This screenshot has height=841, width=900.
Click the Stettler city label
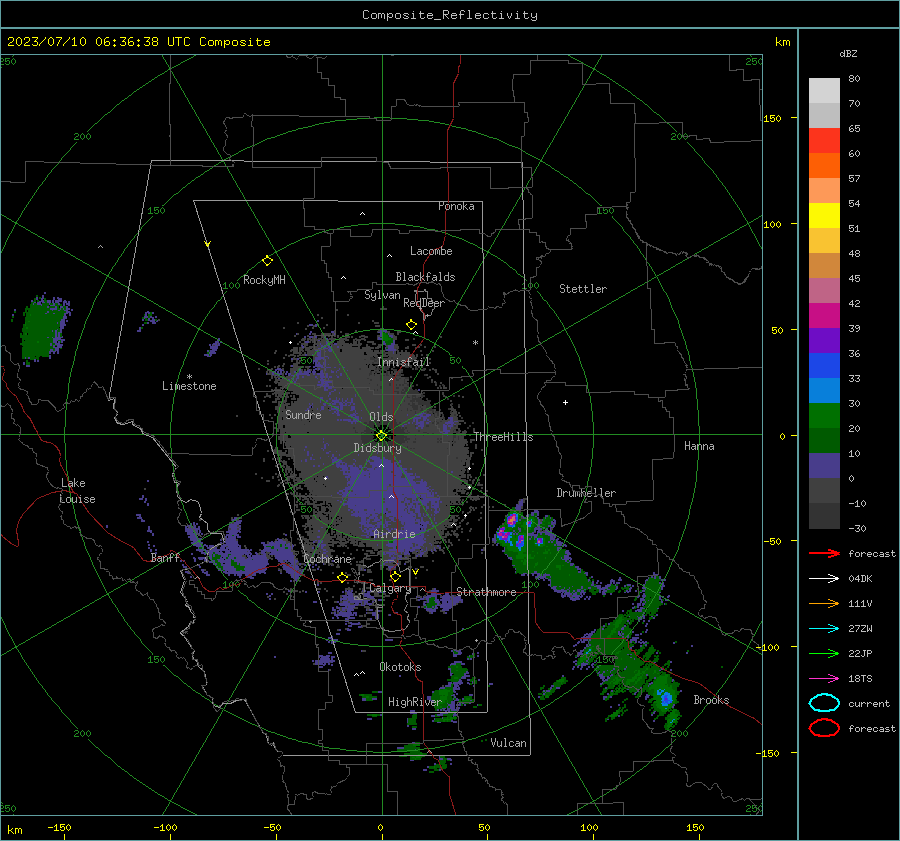pyautogui.click(x=583, y=289)
